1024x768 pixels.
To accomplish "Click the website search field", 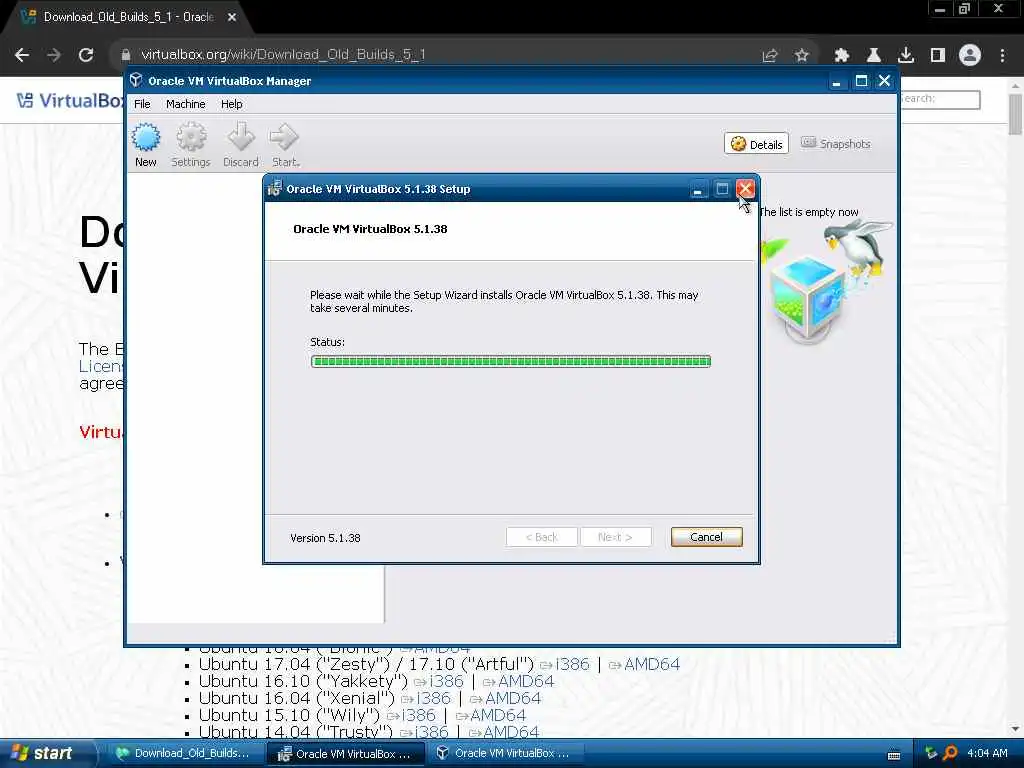I will [x=939, y=99].
